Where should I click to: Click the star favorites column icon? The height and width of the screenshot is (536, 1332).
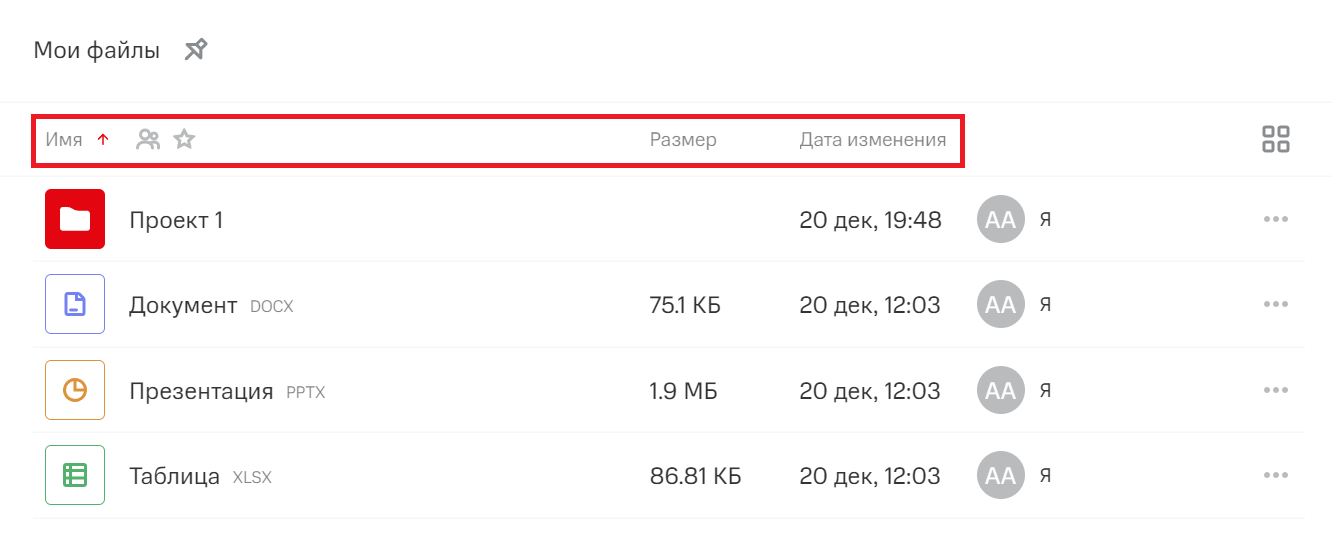(184, 140)
